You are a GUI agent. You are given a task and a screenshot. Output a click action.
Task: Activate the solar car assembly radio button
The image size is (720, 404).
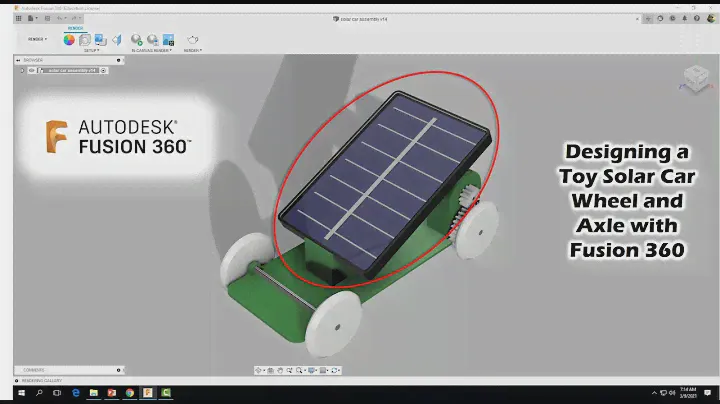click(103, 70)
